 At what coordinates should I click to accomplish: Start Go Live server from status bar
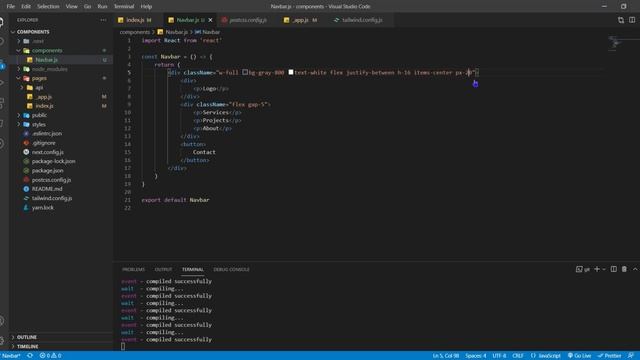click(579, 356)
